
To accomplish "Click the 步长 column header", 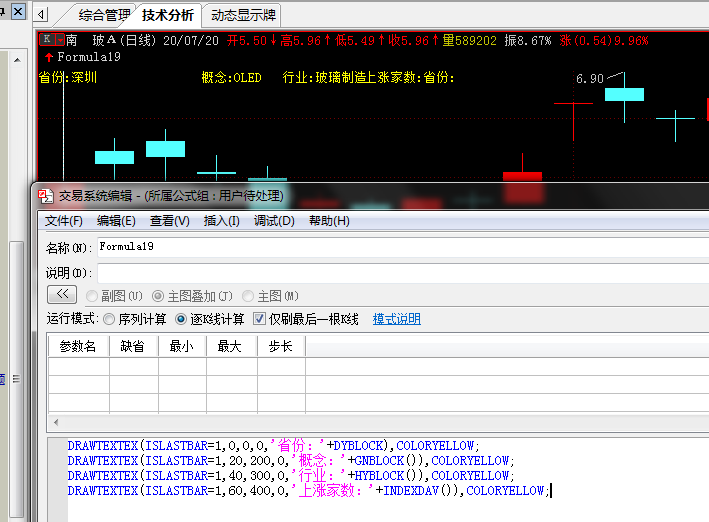I will click(x=281, y=346).
